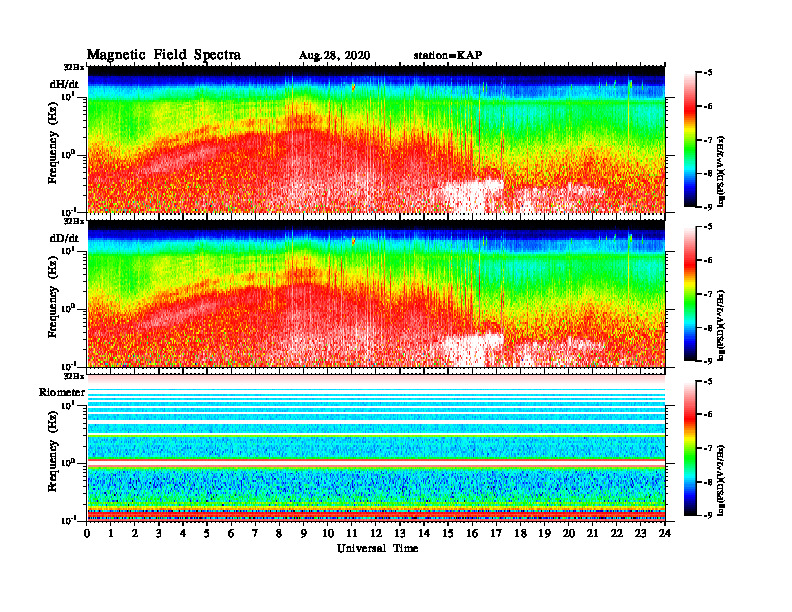
Task: Click the "8" hour tick label
Action: 279,533
